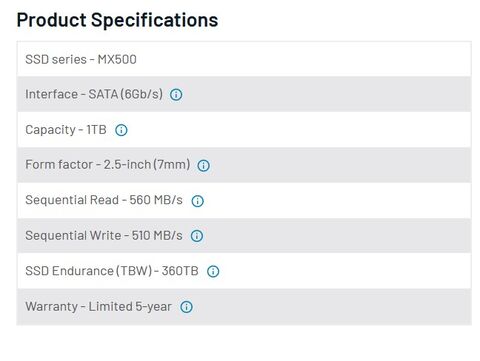
Task: Click the SSD Endurance (TBW) label text
Action: coord(89,271)
